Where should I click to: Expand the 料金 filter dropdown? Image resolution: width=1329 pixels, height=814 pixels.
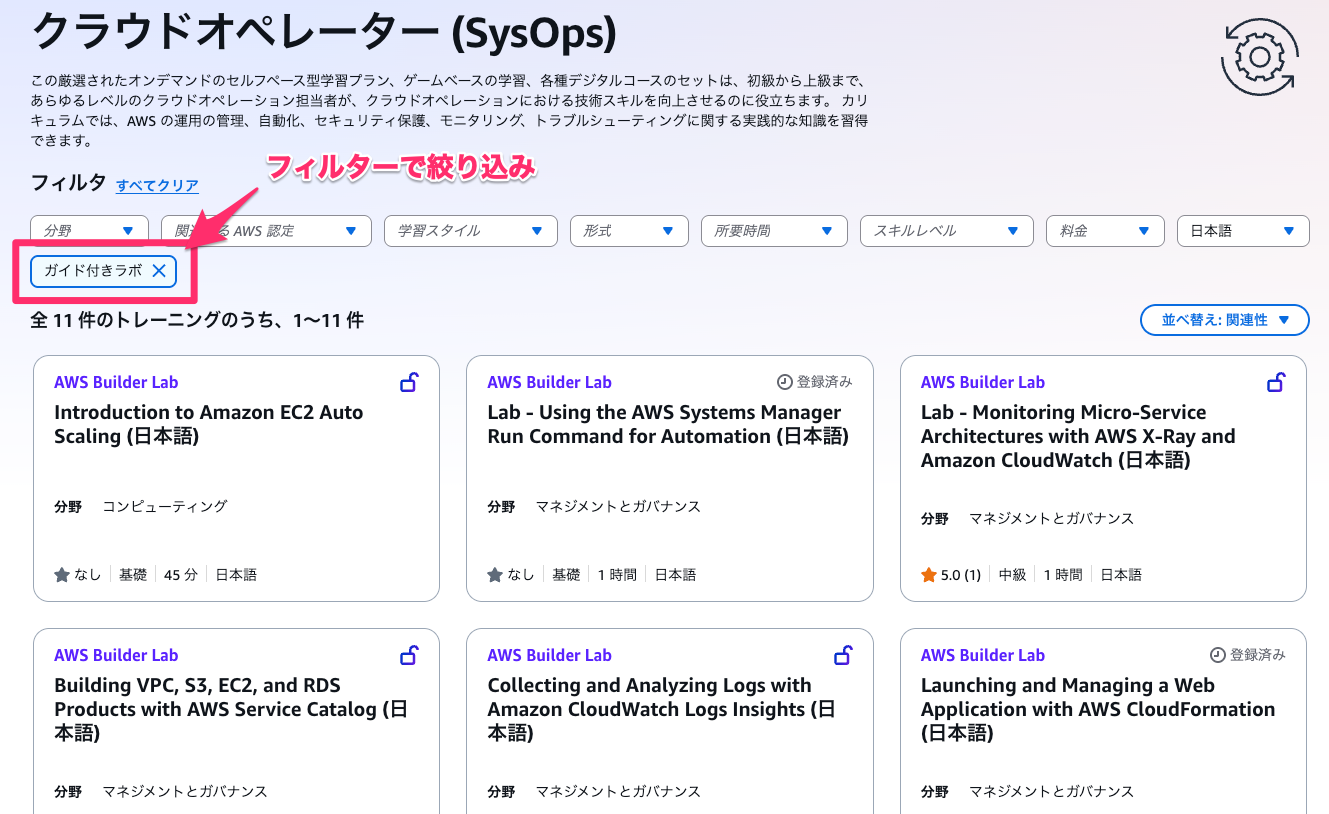(x=1105, y=231)
